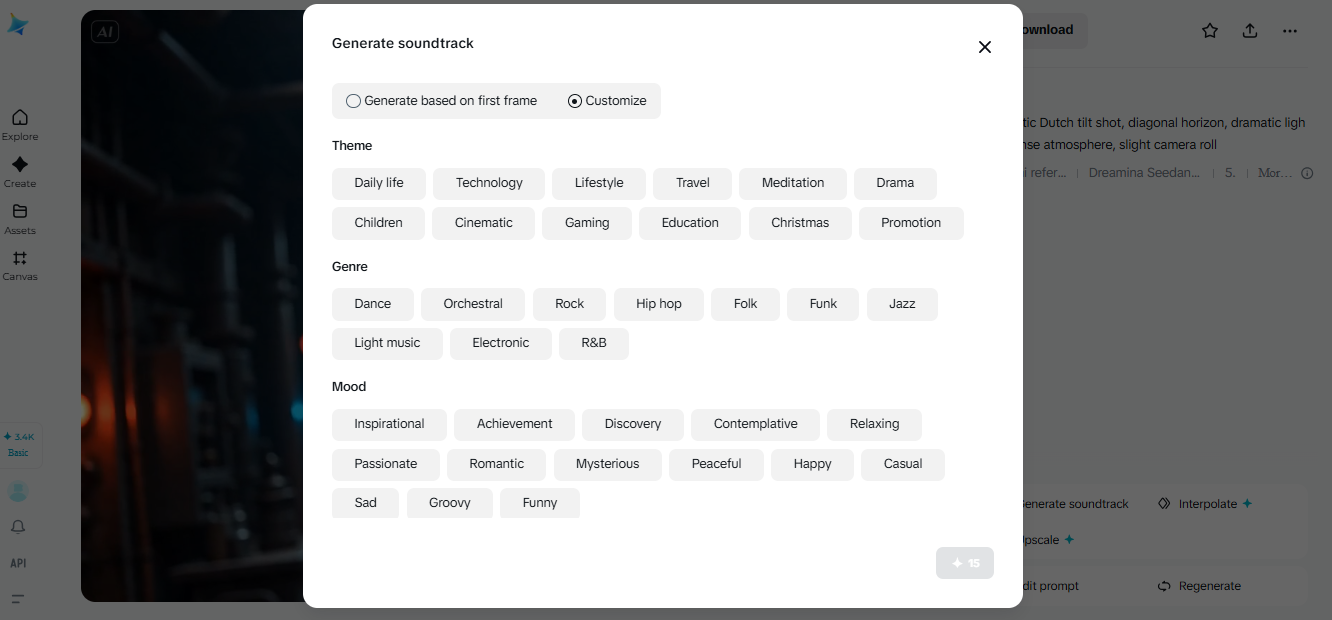Click the Interpolate option
The width and height of the screenshot is (1332, 620).
pyautogui.click(x=1205, y=504)
